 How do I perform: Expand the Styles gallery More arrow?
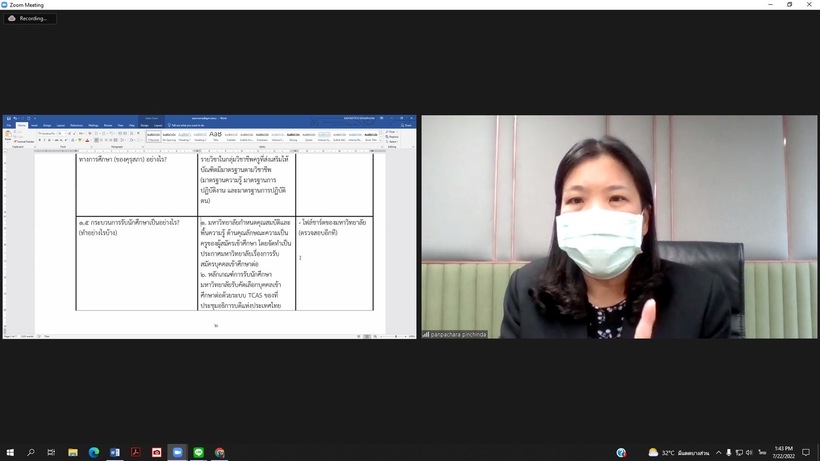381,141
